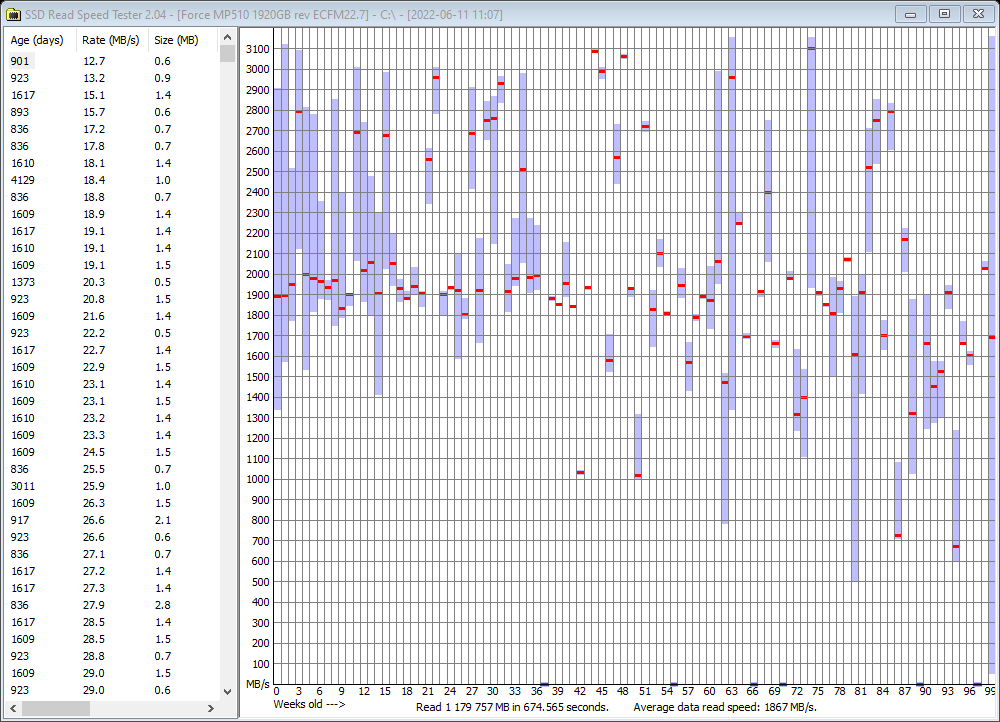Image resolution: width=1000 pixels, height=722 pixels.
Task: Select the row with rate 15.1
Action: [x=112, y=95]
